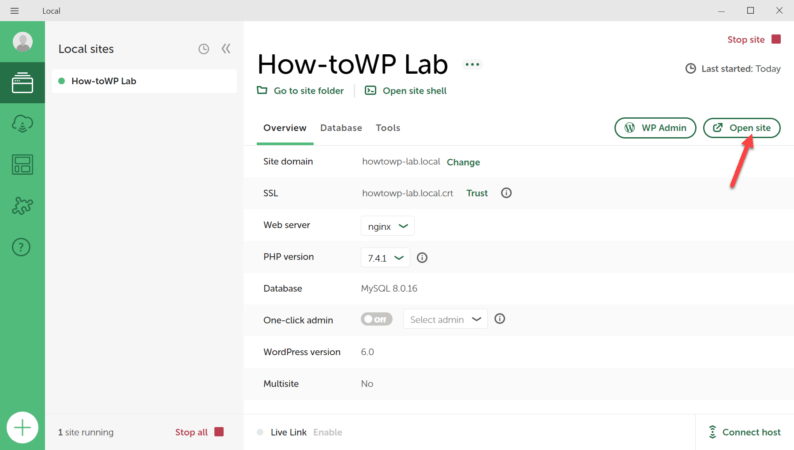Viewport: 794px width, 450px height.
Task: Enable Live Link
Action: [328, 432]
